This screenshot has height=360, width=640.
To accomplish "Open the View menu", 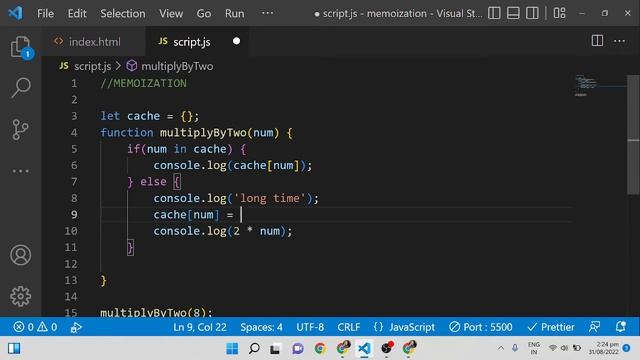I will (x=171, y=13).
